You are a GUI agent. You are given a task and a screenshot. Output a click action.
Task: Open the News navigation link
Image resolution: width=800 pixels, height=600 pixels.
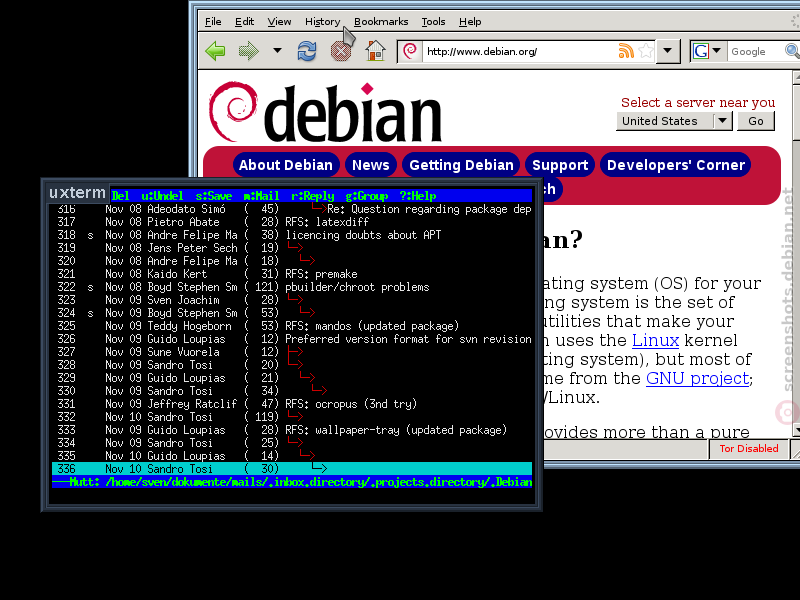click(370, 165)
